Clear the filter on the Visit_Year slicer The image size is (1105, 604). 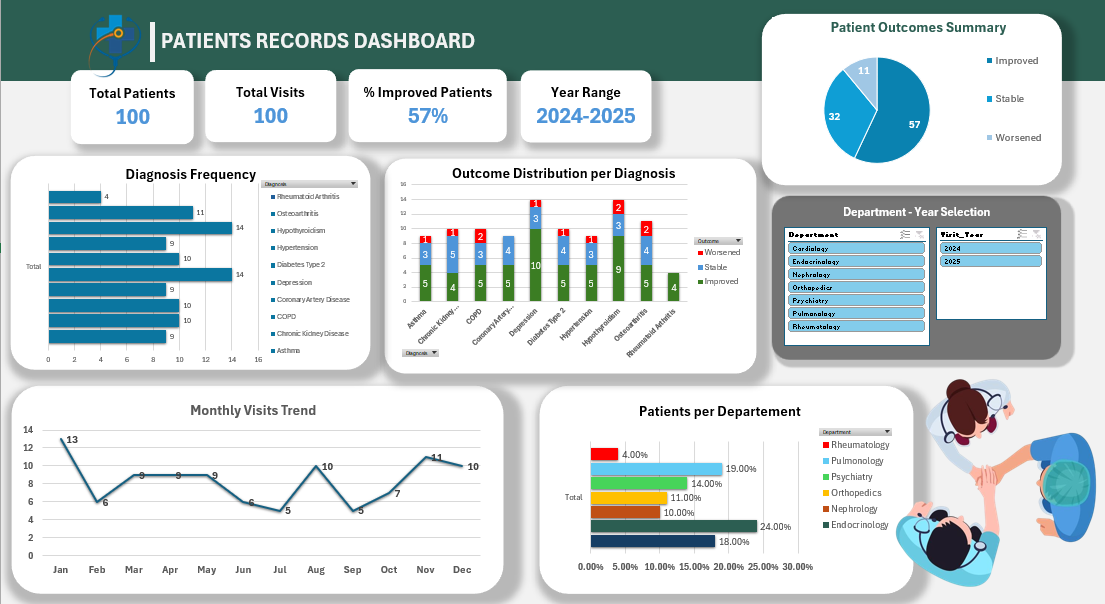point(1036,233)
